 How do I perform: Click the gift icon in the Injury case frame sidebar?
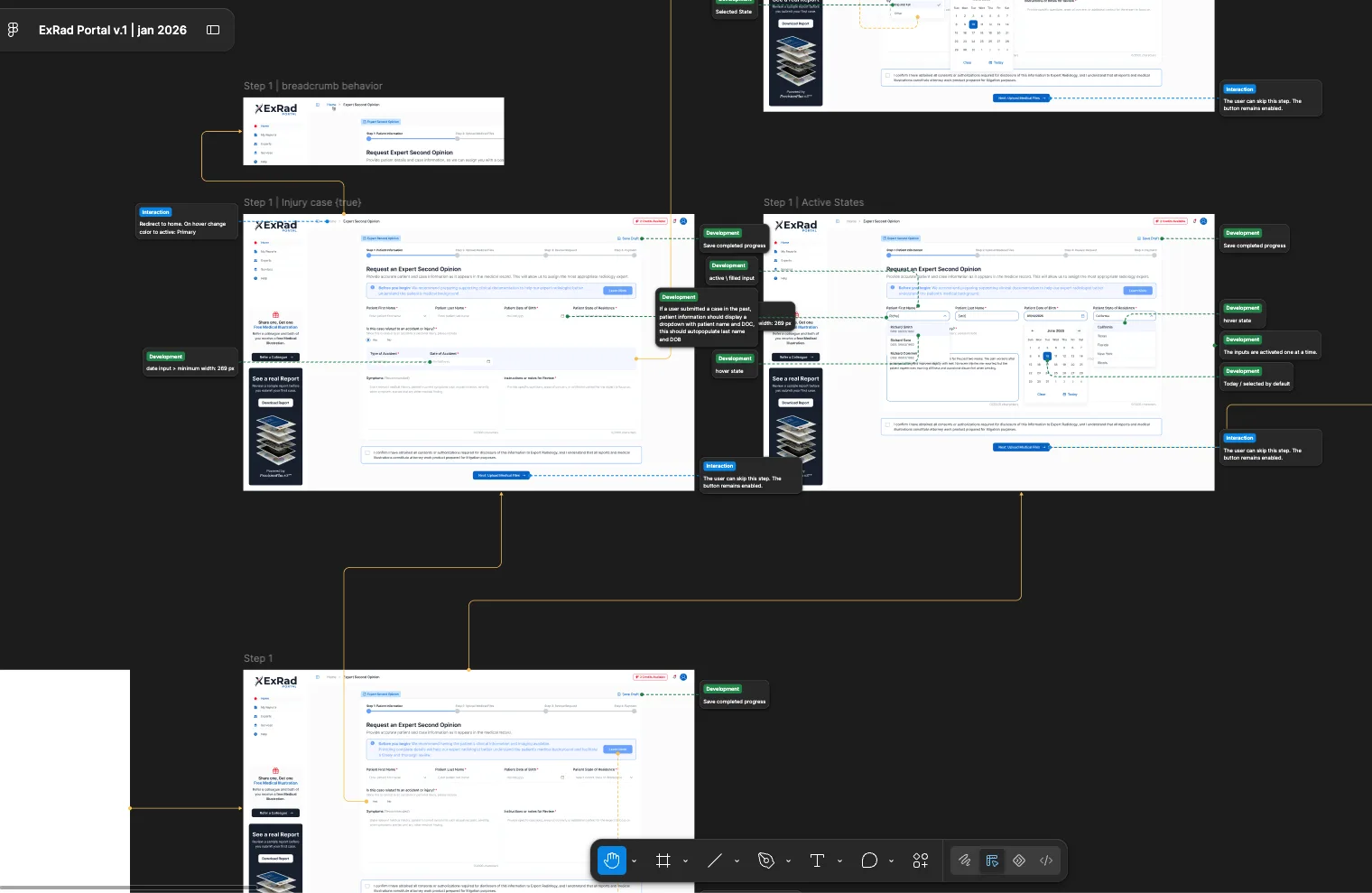point(275,315)
